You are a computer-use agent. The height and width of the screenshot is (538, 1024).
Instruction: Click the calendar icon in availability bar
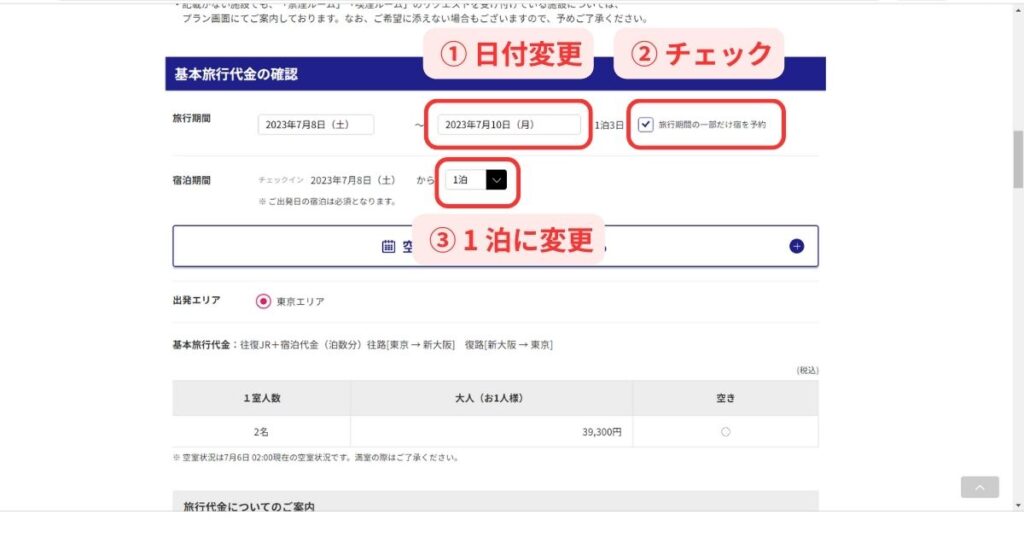(389, 246)
